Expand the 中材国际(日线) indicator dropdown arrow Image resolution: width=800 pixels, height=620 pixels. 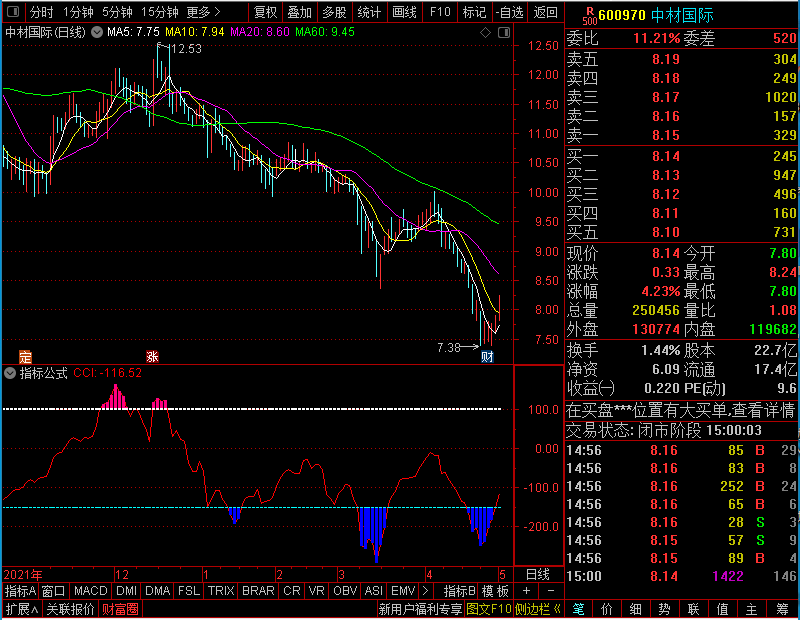pyautogui.click(x=97, y=32)
